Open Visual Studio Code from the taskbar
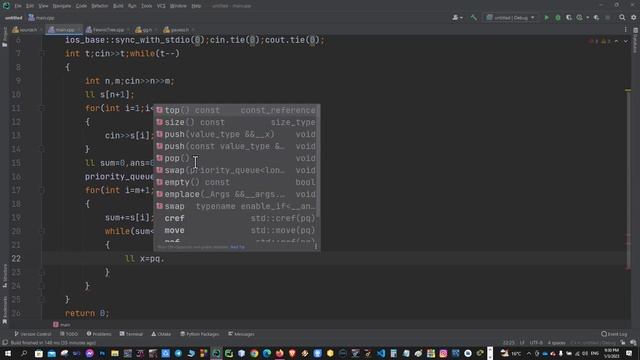This screenshot has width=640, height=360. [x=381, y=353]
